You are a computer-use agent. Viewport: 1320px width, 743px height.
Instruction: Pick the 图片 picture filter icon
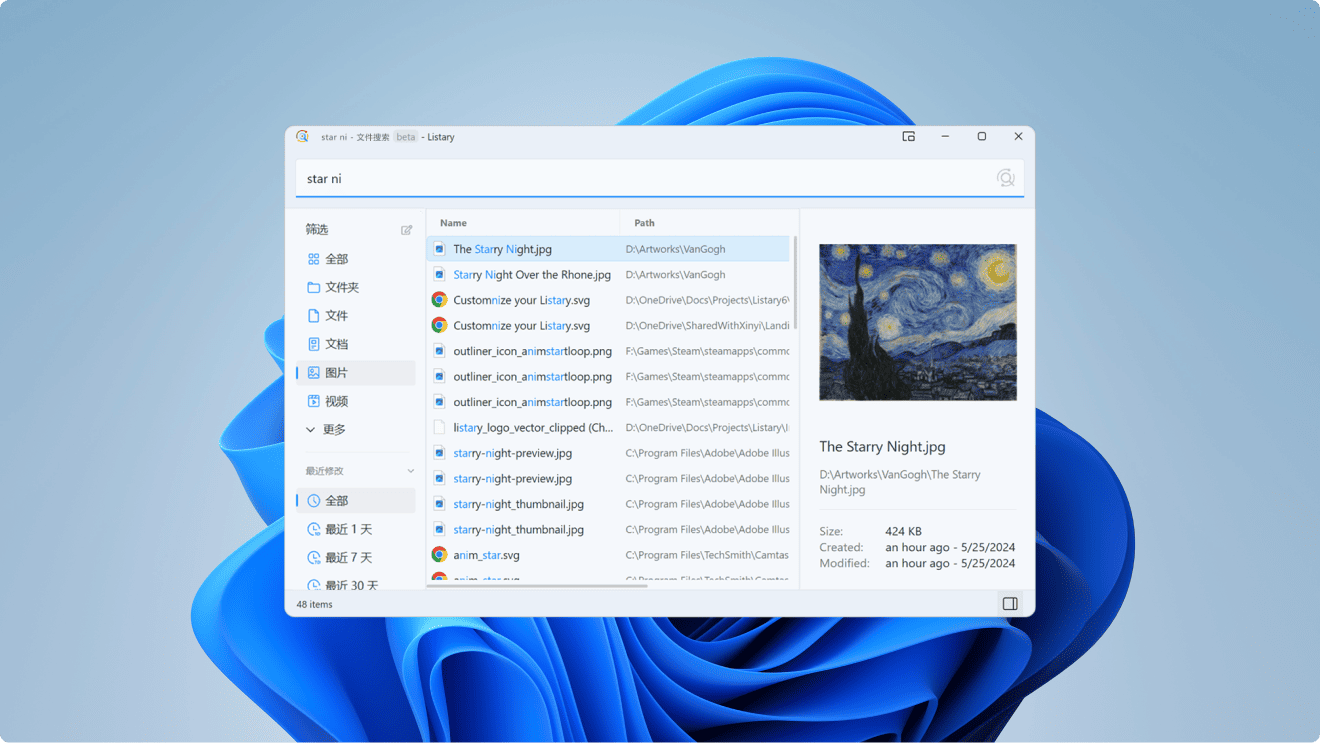coord(314,373)
